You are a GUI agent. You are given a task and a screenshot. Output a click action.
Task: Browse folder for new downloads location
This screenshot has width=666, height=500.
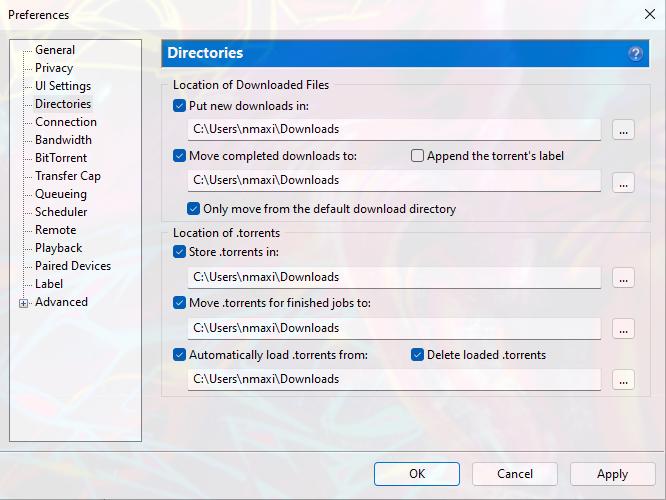click(x=623, y=130)
